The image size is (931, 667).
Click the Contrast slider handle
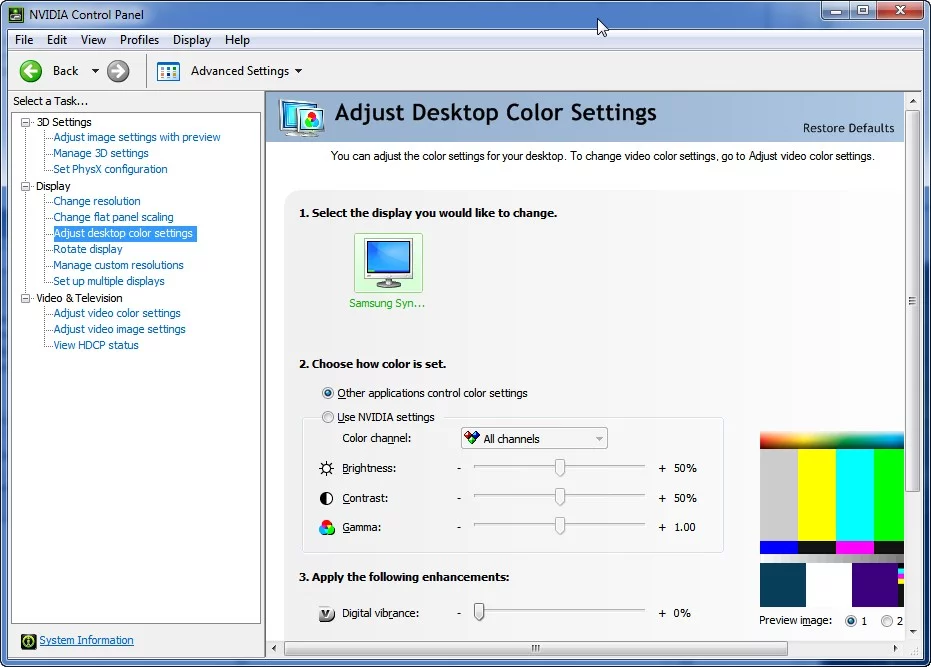pos(560,497)
